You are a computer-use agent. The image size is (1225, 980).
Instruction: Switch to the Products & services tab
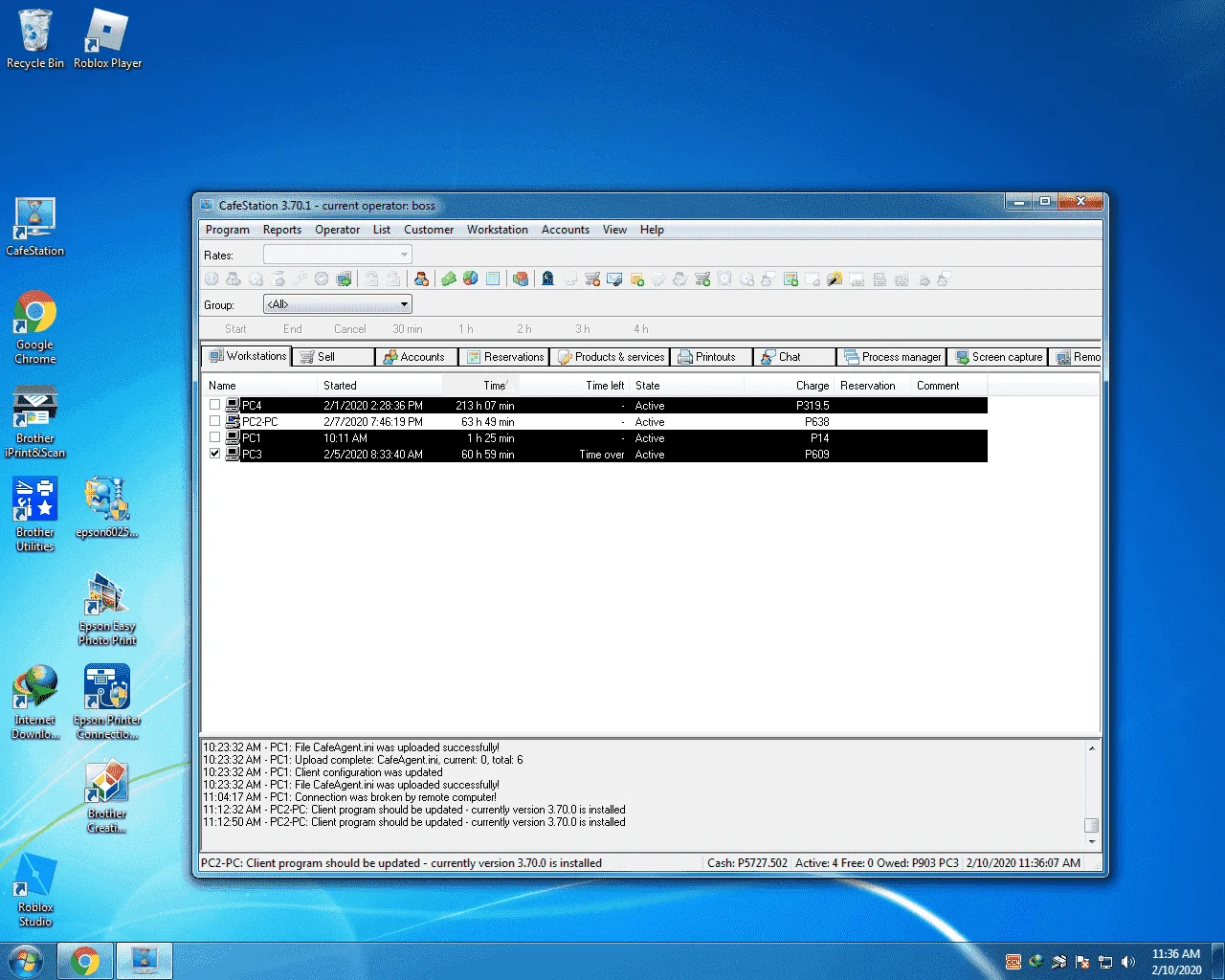tap(610, 357)
